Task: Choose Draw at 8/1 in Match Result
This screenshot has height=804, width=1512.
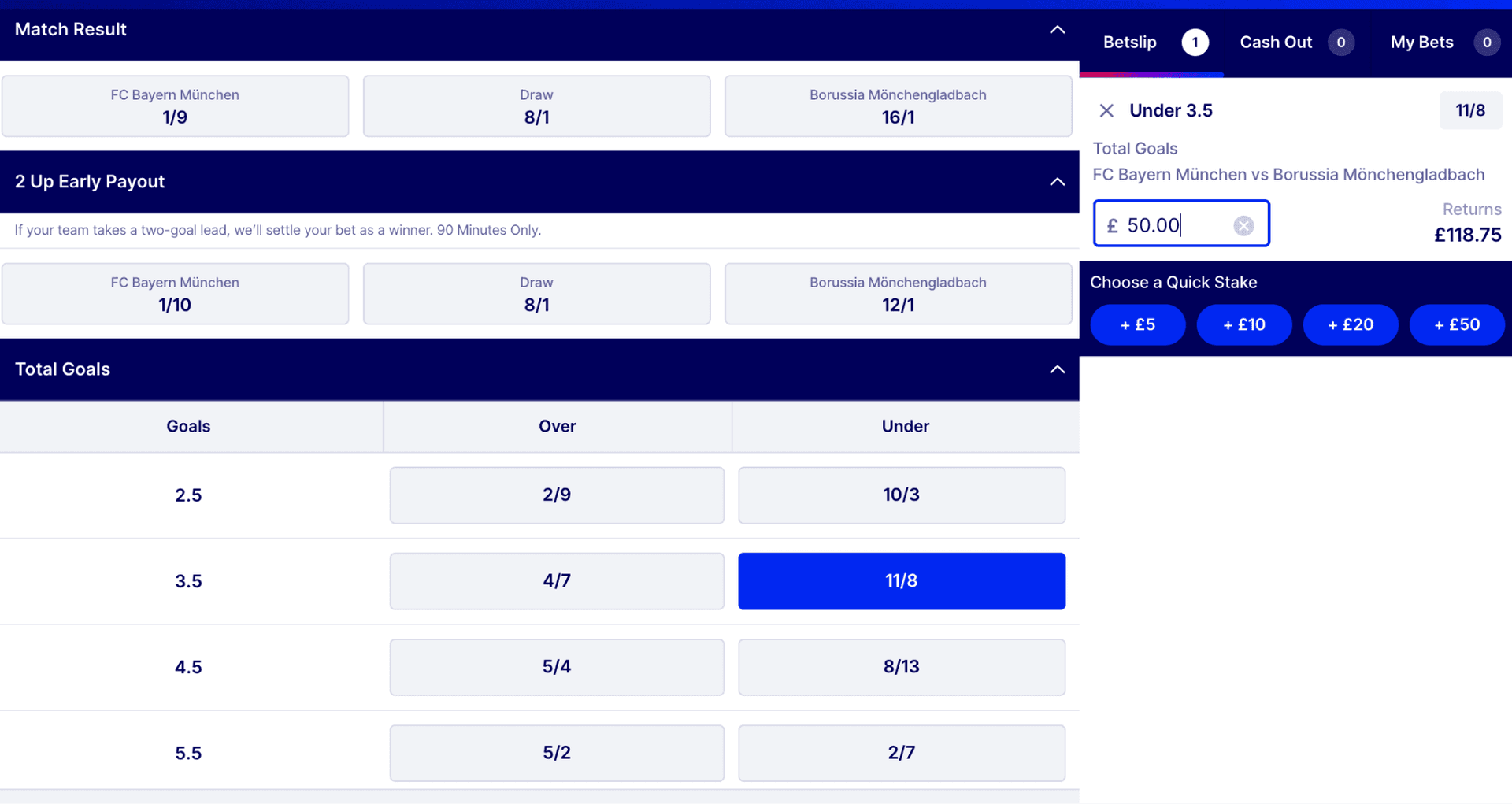Action: [x=536, y=106]
